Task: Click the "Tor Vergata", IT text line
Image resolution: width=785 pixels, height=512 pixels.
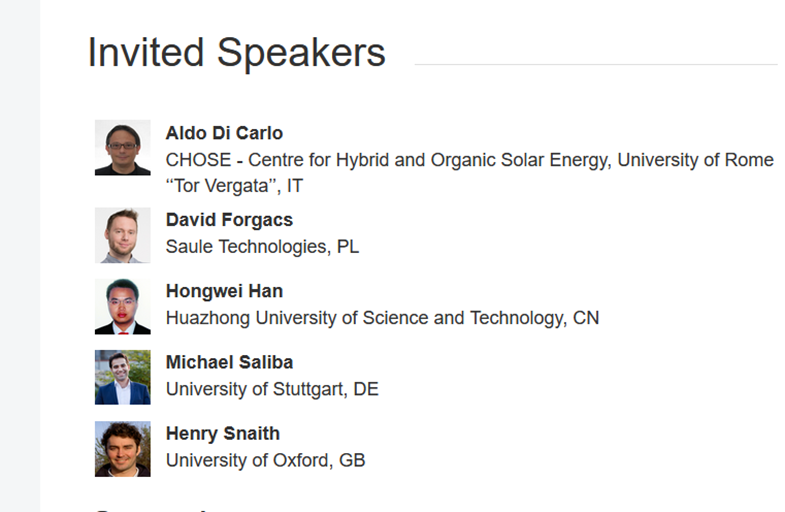Action: point(234,186)
